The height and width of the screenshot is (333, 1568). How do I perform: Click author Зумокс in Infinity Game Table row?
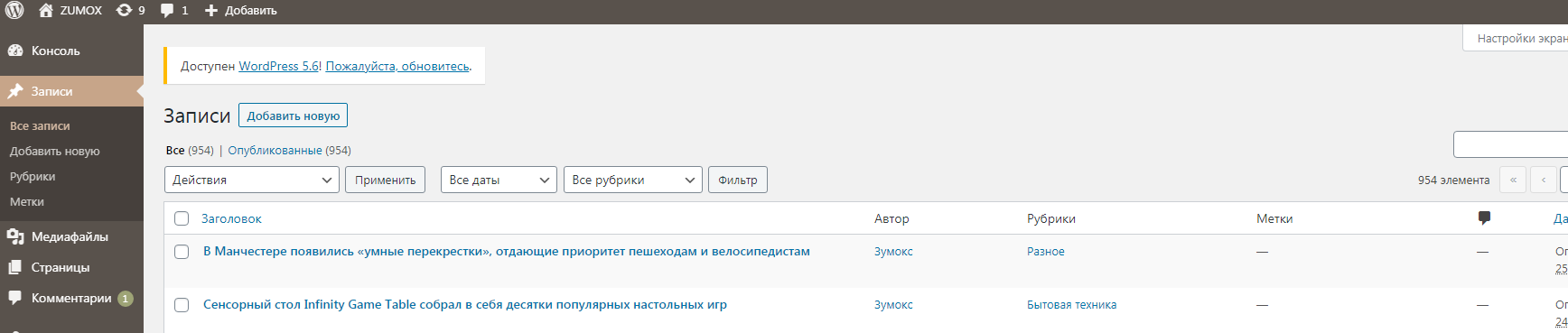coord(893,305)
